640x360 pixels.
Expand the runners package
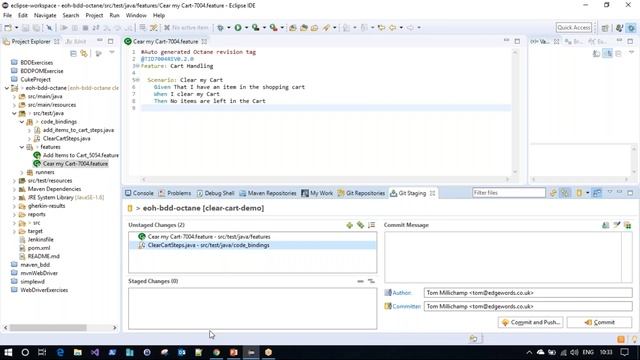22,173
